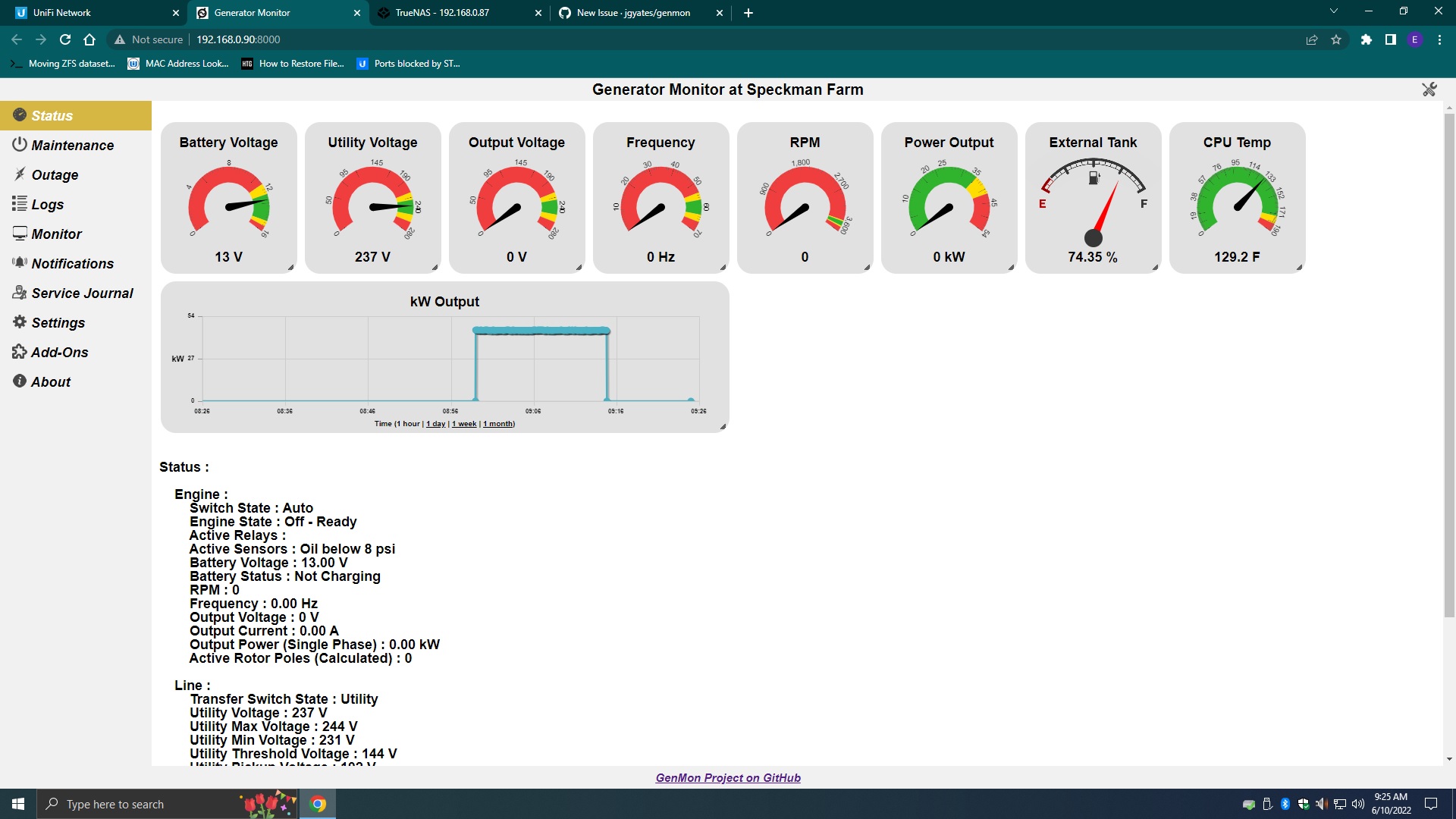Open GenMon Project on GitHub link
Viewport: 1456px width, 819px height.
point(727,777)
